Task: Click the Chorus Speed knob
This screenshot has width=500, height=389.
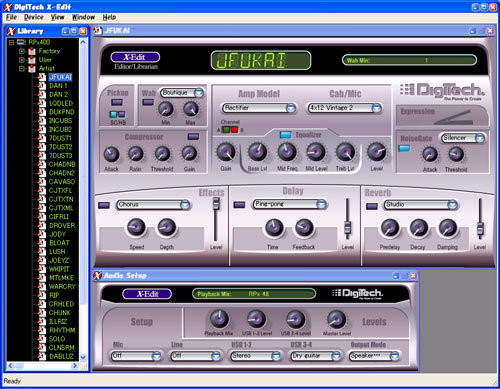Action: [136, 227]
